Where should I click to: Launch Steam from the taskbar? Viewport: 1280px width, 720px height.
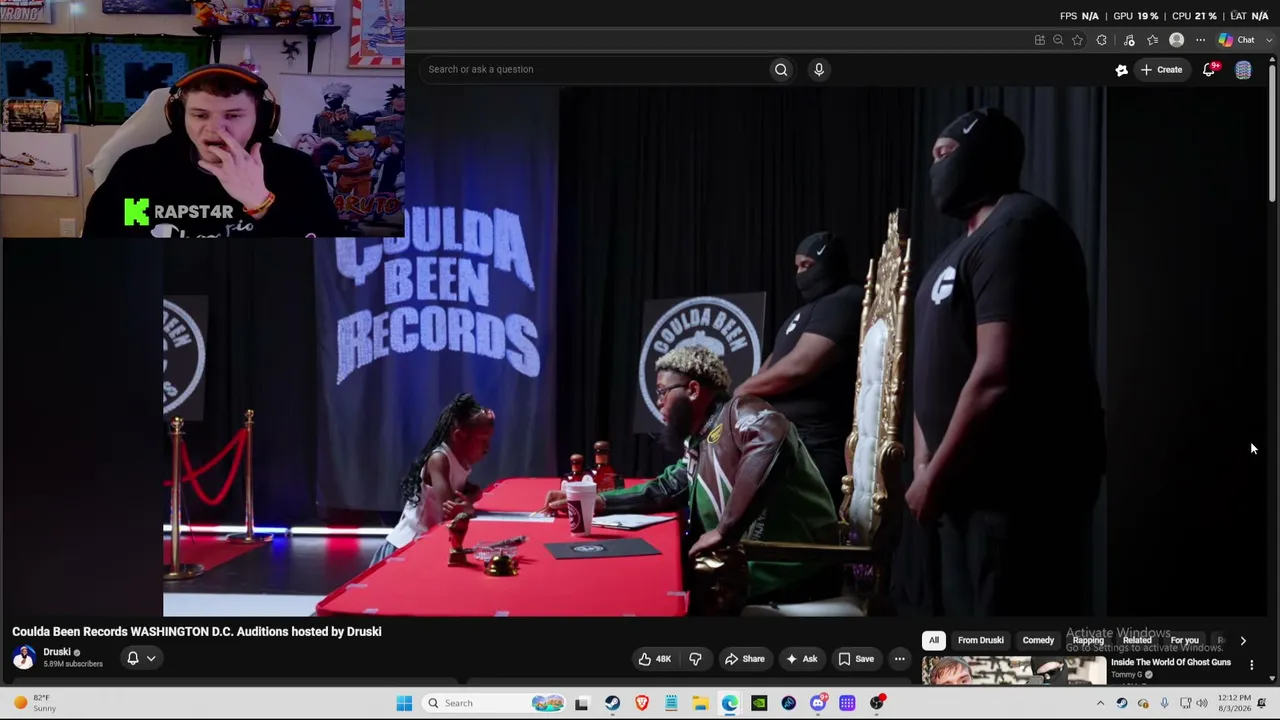pos(612,703)
